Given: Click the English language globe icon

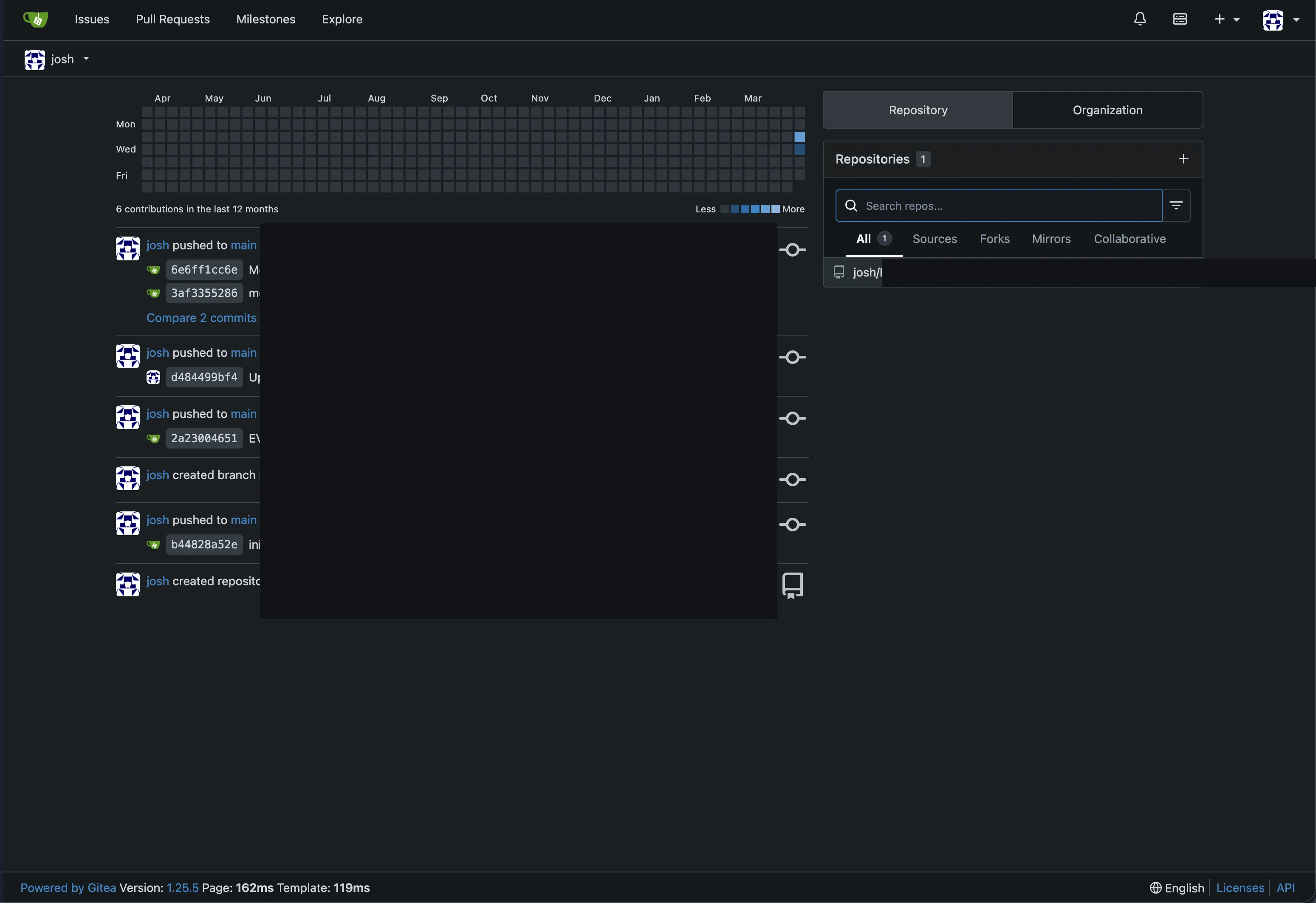Looking at the screenshot, I should [1155, 888].
